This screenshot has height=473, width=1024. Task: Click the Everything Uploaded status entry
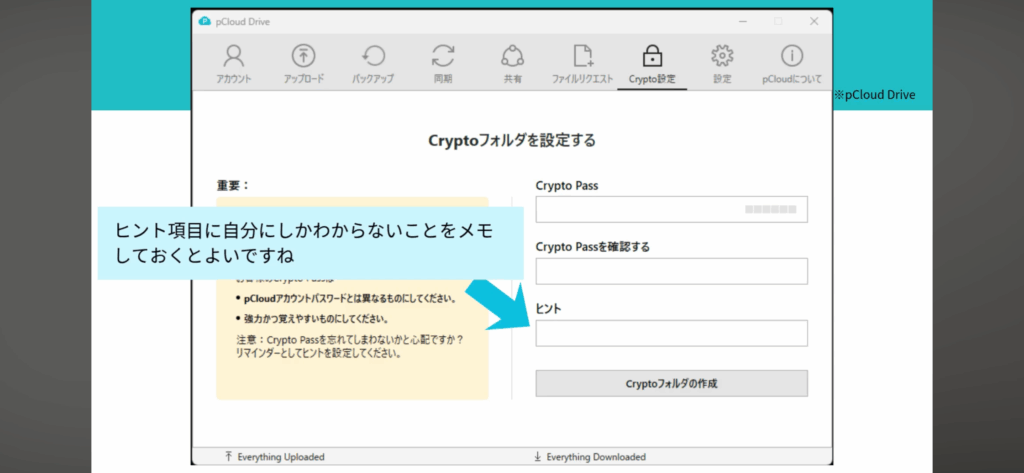tap(281, 457)
